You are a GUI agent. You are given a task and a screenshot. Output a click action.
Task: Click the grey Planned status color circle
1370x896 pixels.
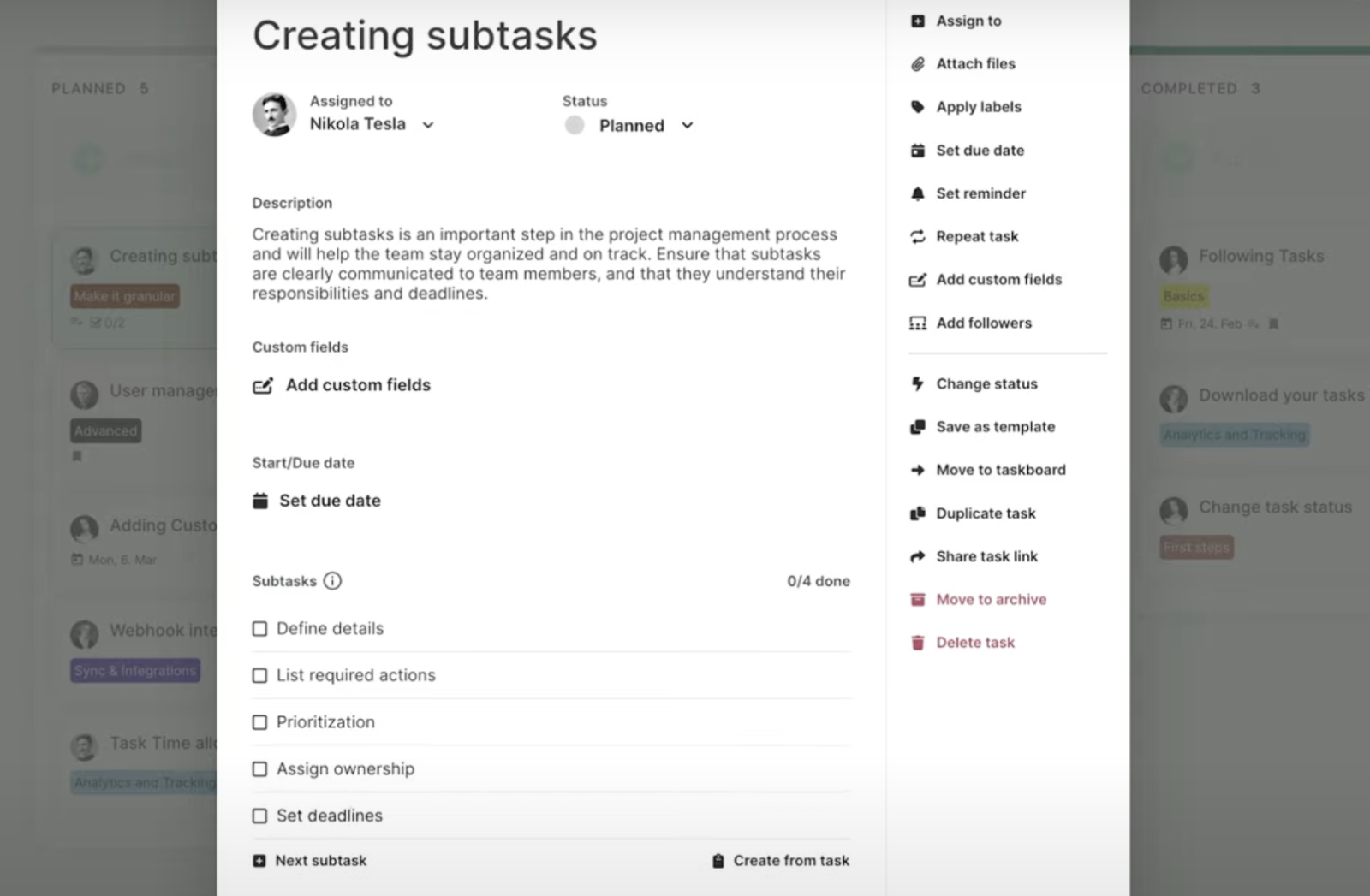click(575, 126)
